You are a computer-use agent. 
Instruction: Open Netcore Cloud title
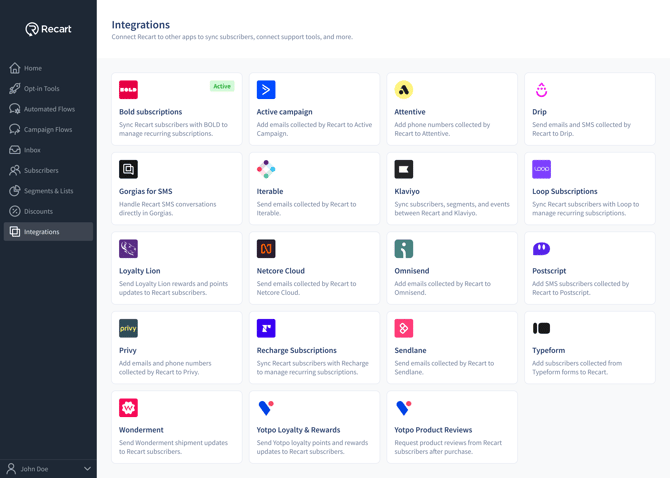(x=281, y=271)
